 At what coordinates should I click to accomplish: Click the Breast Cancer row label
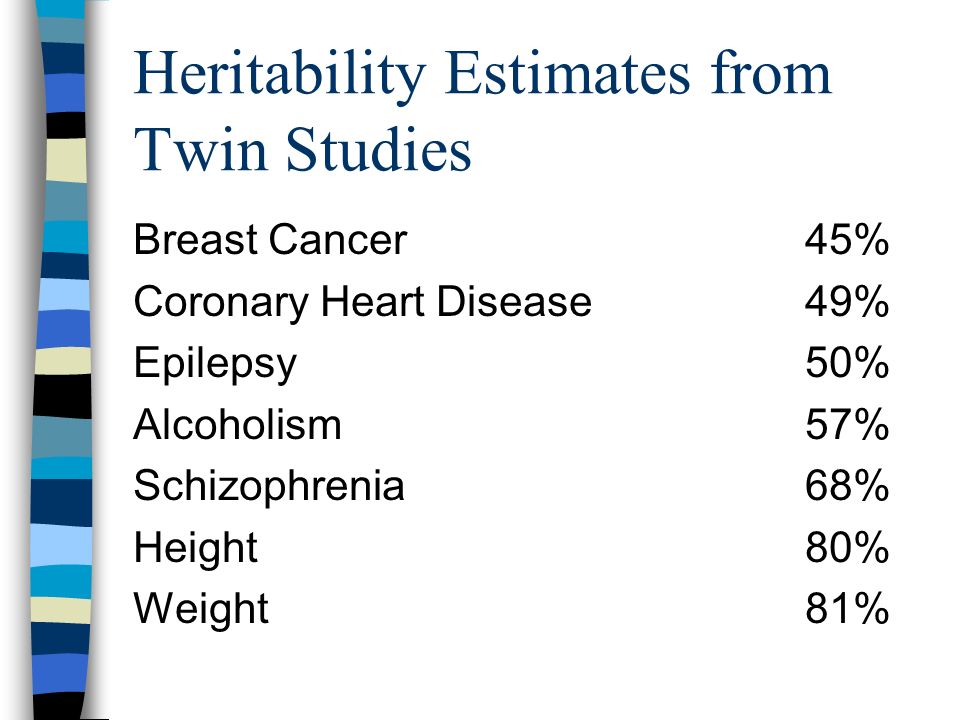tap(270, 239)
